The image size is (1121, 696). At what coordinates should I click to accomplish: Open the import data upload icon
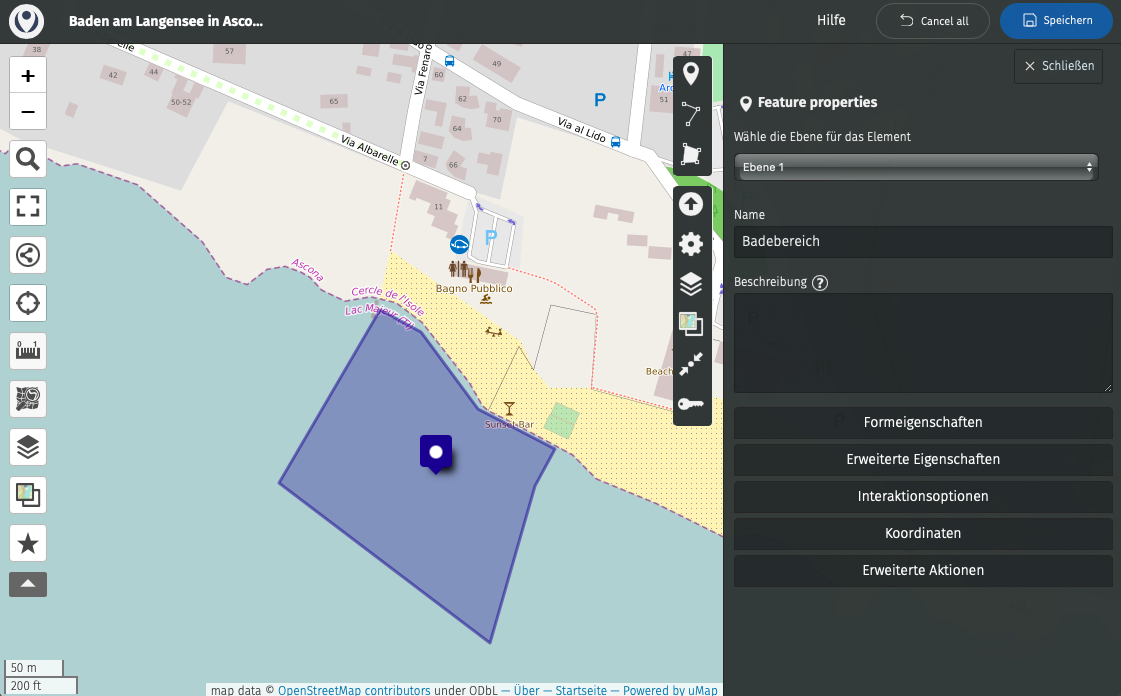[691, 205]
